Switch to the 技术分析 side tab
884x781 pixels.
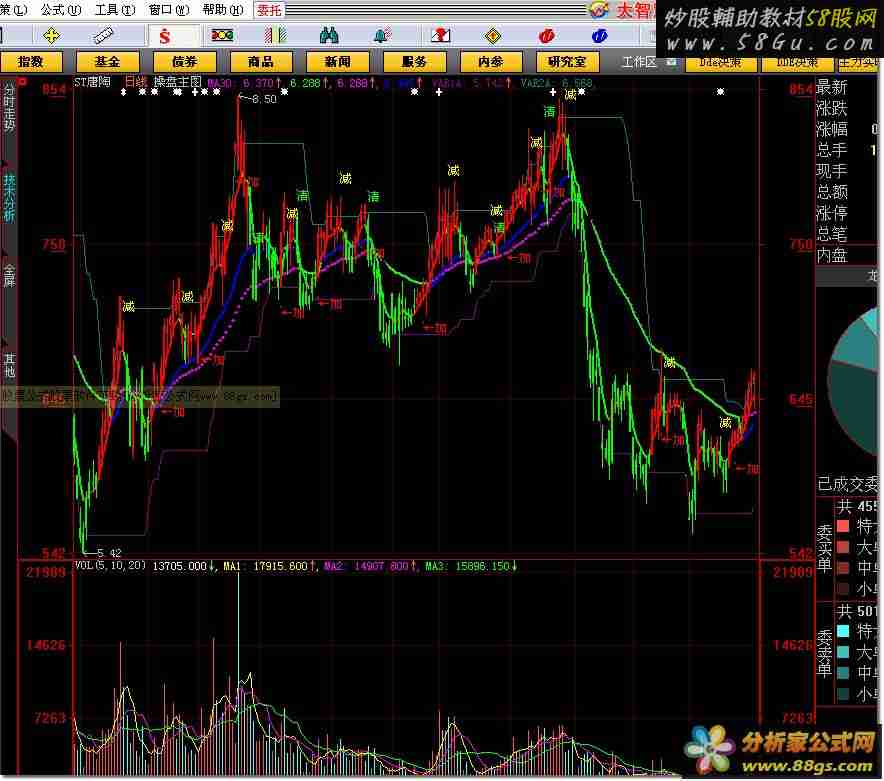(x=9, y=197)
